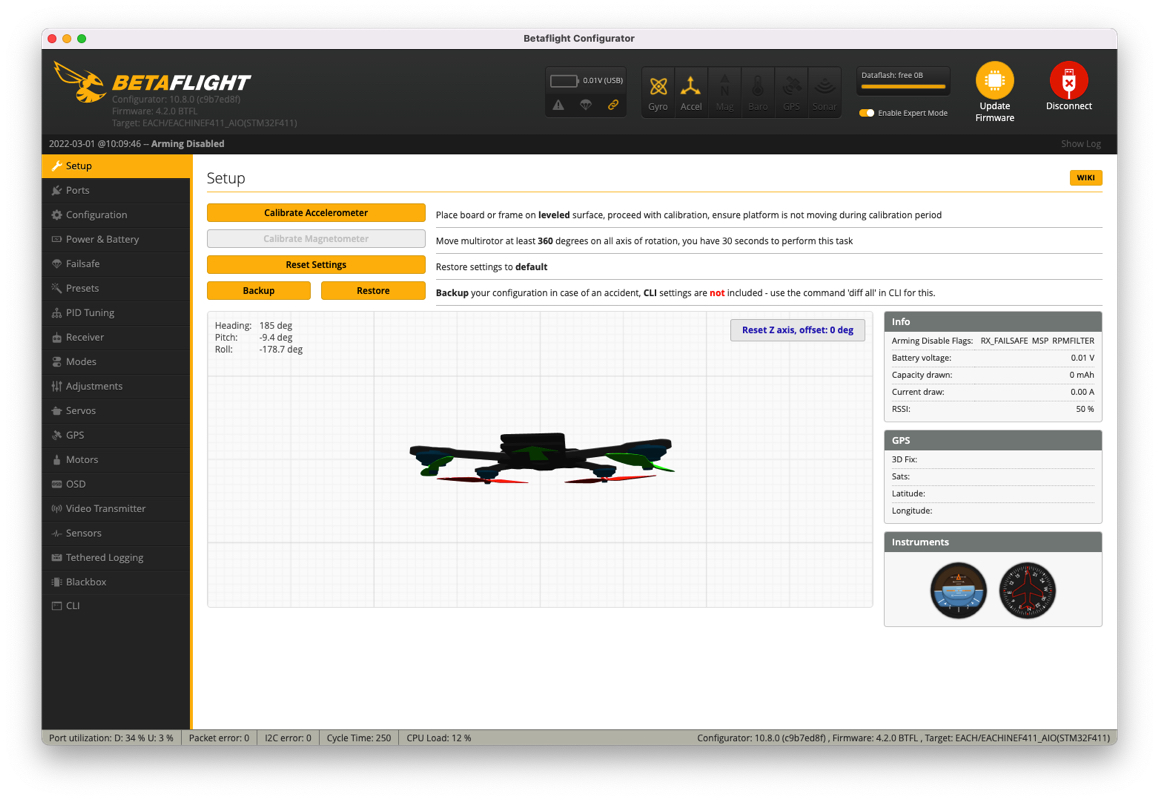This screenshot has height=800, width=1159.
Task: Click the Current draw 0.00 A value
Action: (1082, 392)
